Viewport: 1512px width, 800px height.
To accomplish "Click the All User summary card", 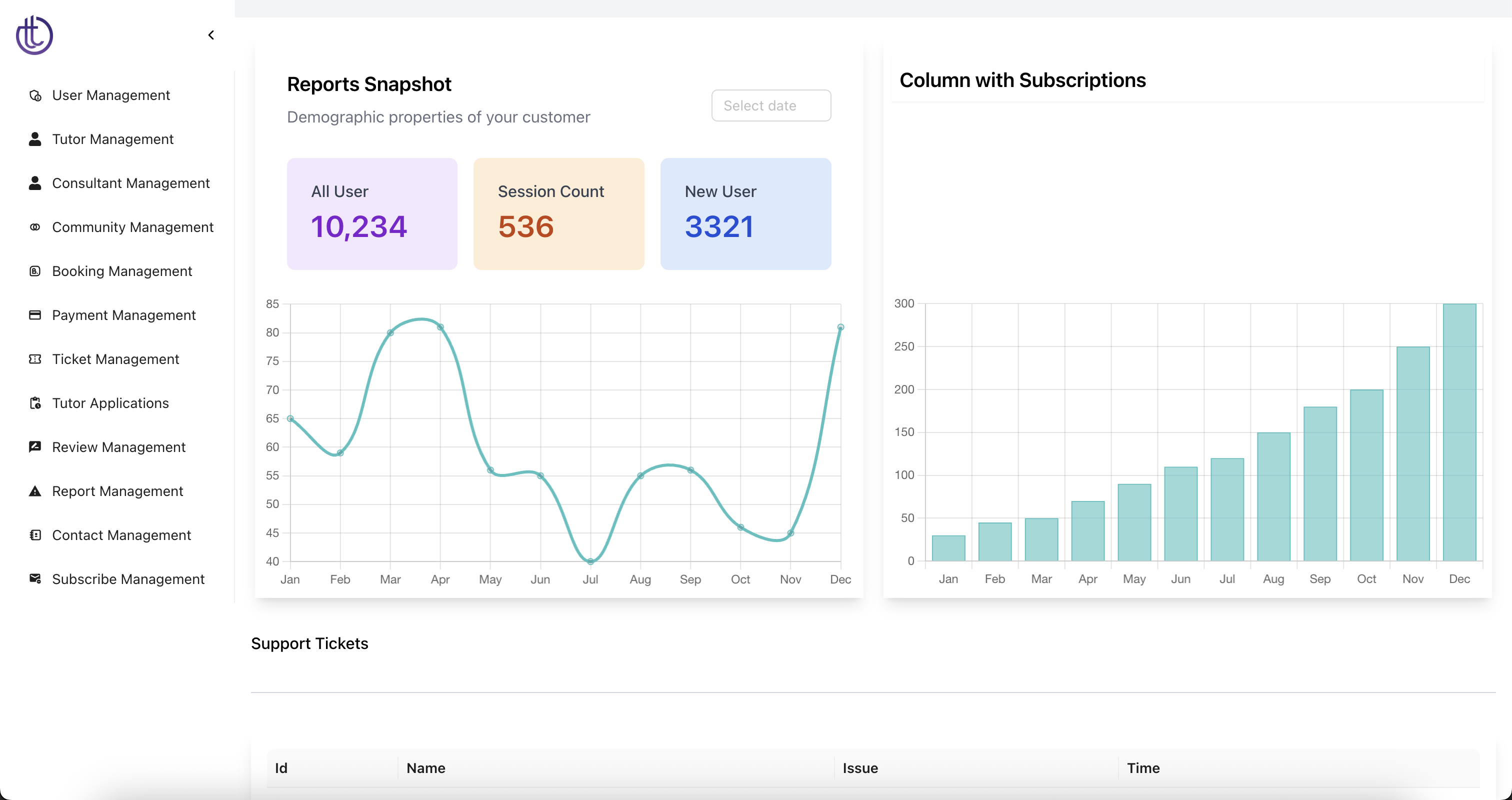I will click(371, 213).
